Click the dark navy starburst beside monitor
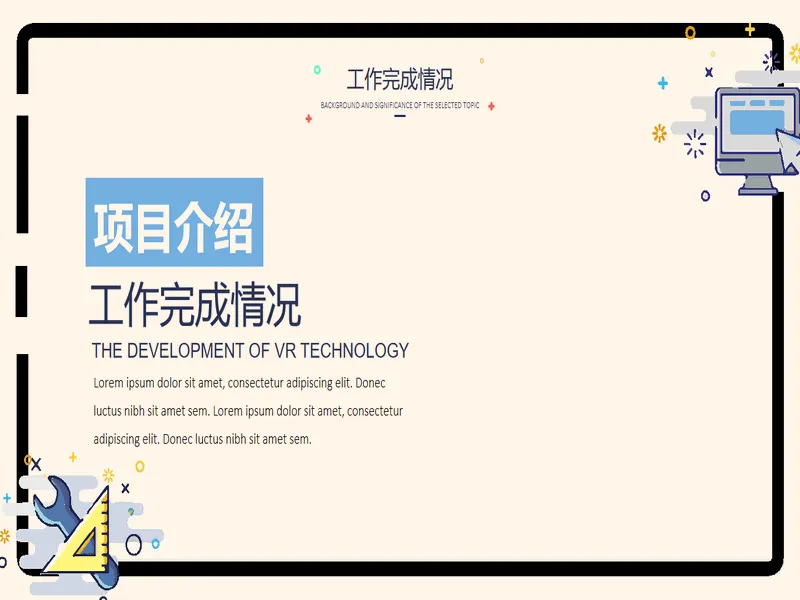Image resolution: width=800 pixels, height=600 pixels. click(x=695, y=143)
